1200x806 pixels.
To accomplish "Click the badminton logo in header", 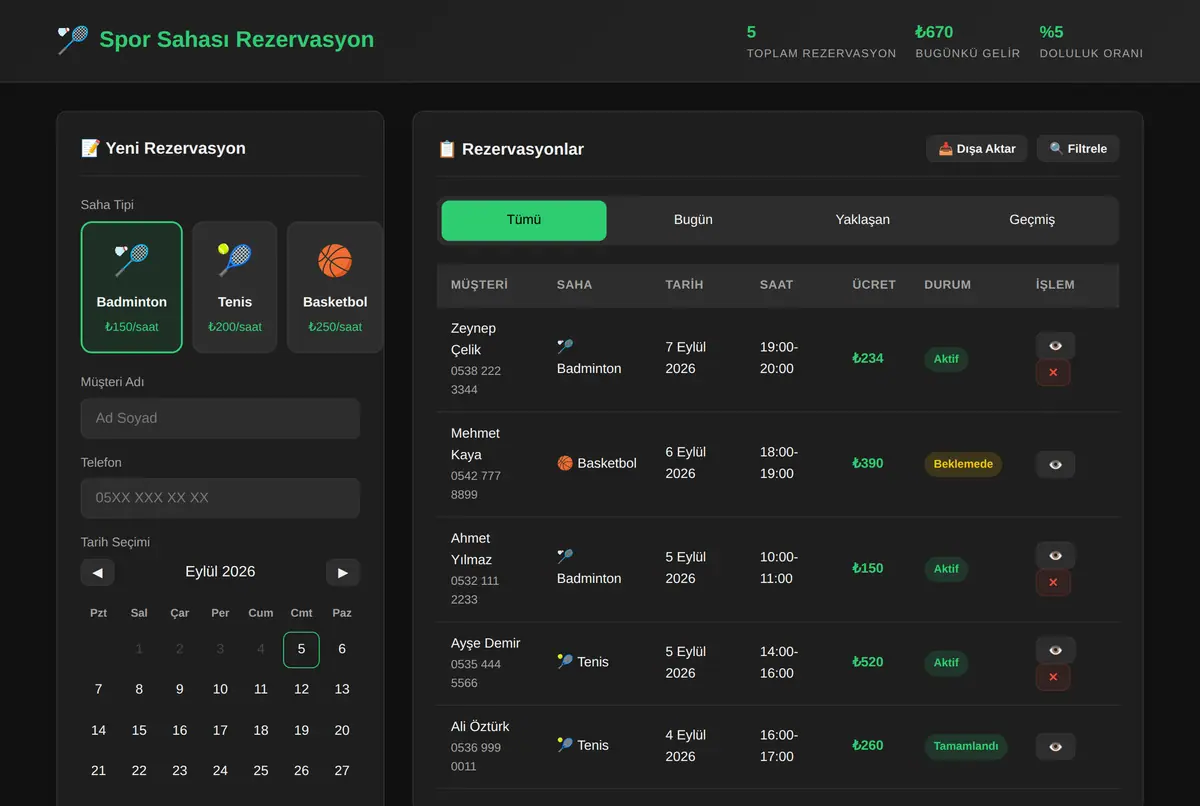I will [x=73, y=40].
